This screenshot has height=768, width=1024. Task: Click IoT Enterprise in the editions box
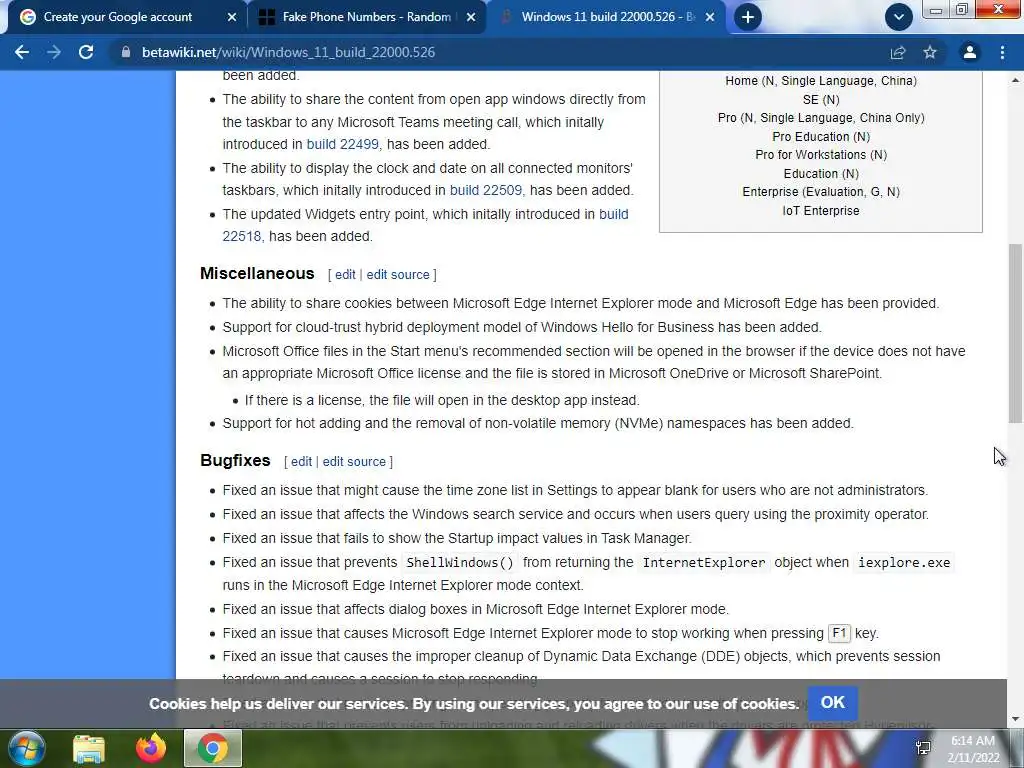[x=821, y=211]
